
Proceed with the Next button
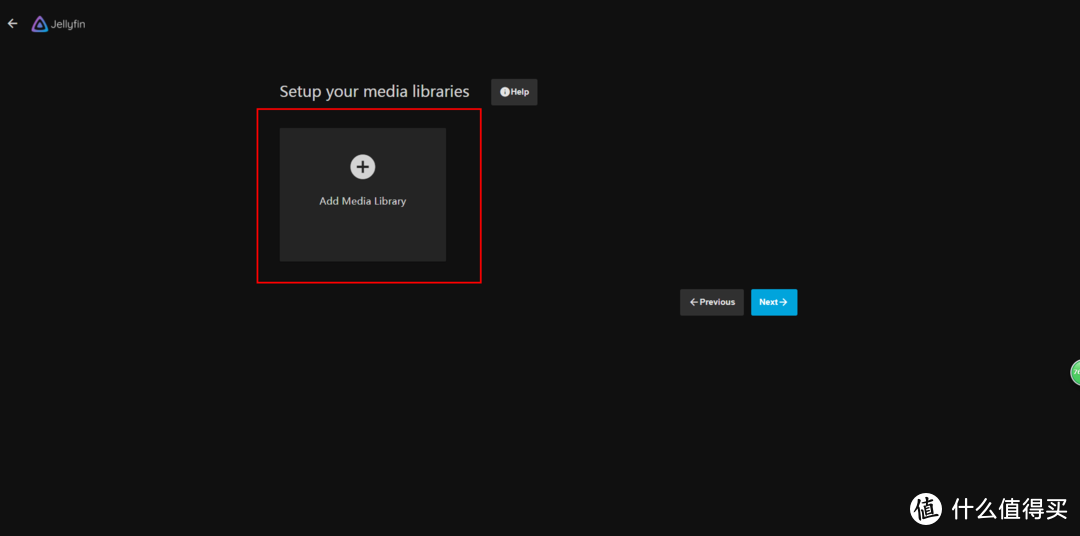pos(774,302)
